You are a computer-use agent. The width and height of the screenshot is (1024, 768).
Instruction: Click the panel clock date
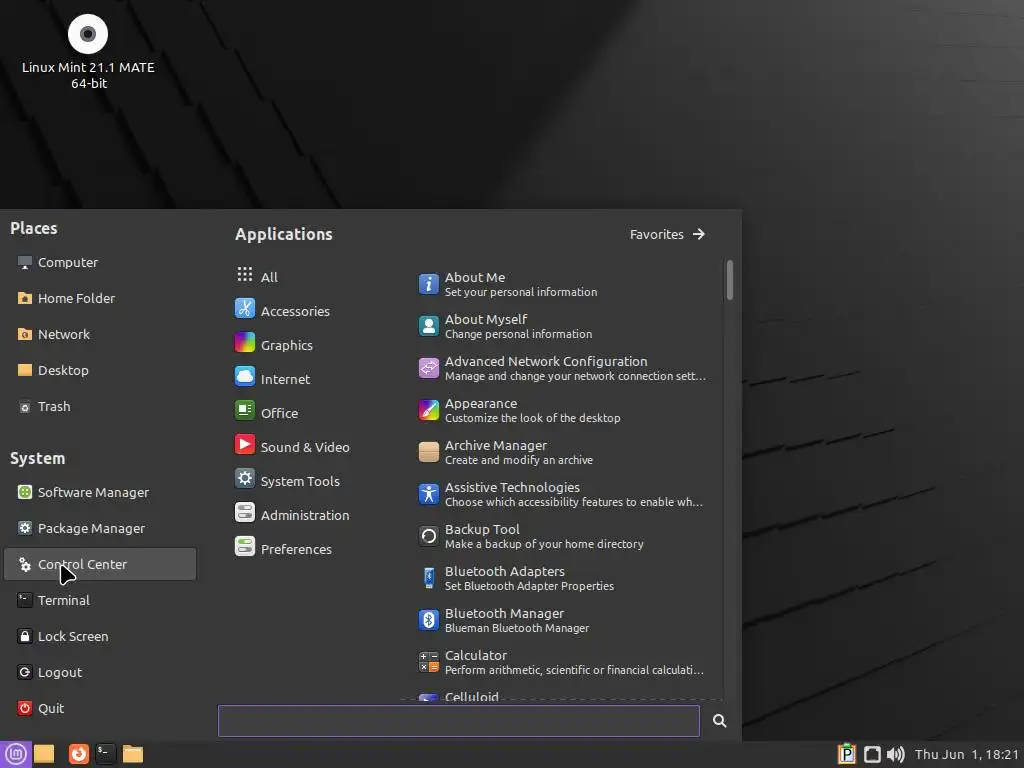point(967,754)
